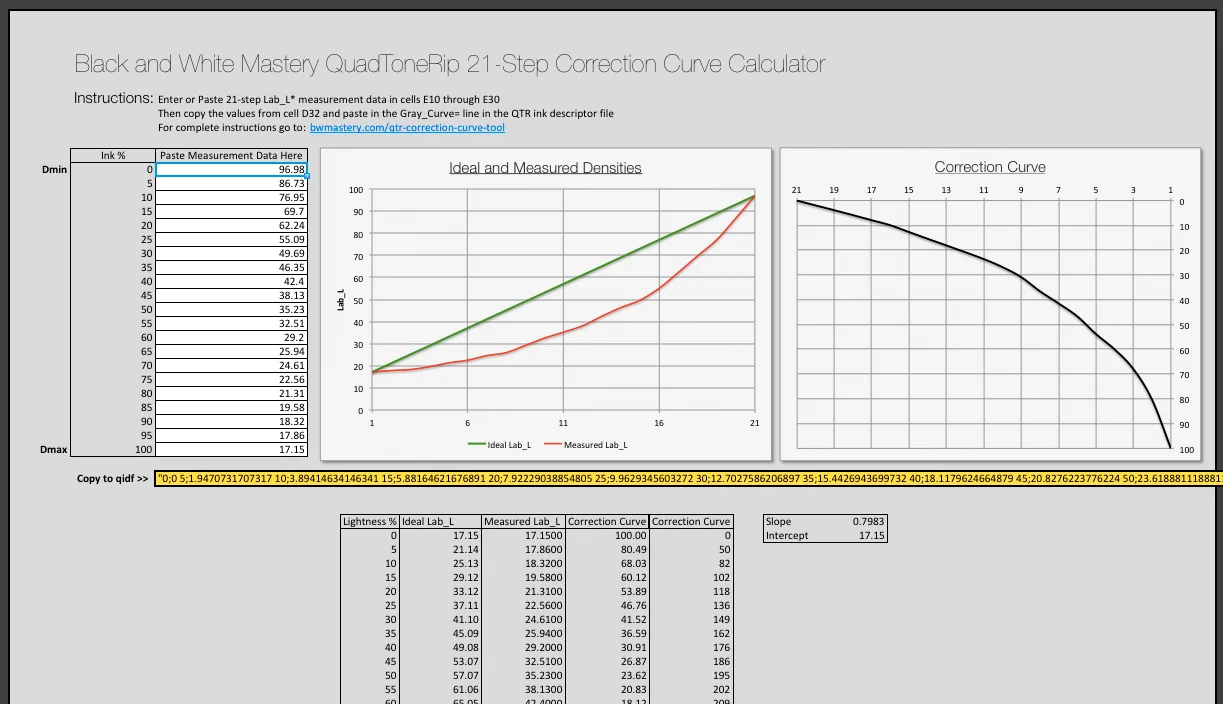Select Correction Curve cell 100.00
1223x704 pixels.
coord(608,536)
